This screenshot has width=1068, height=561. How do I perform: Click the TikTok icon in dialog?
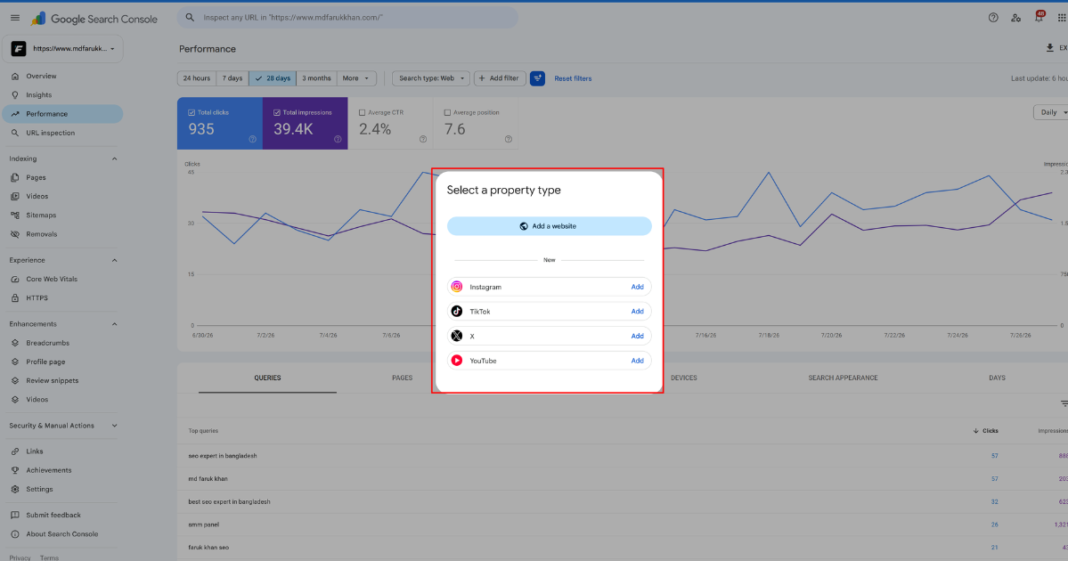pos(457,311)
